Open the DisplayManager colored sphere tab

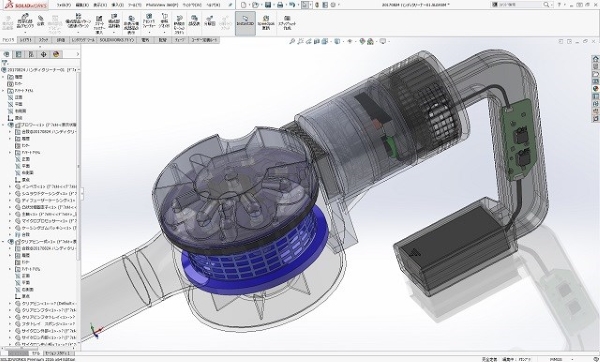pos(56,54)
